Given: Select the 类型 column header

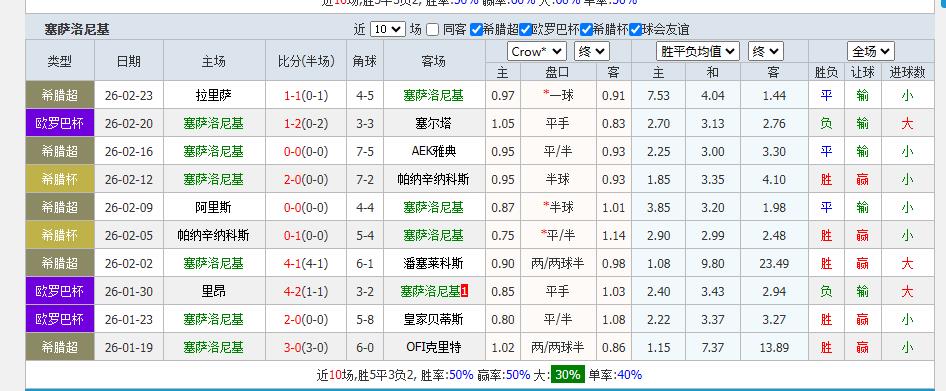Looking at the screenshot, I should (60, 61).
